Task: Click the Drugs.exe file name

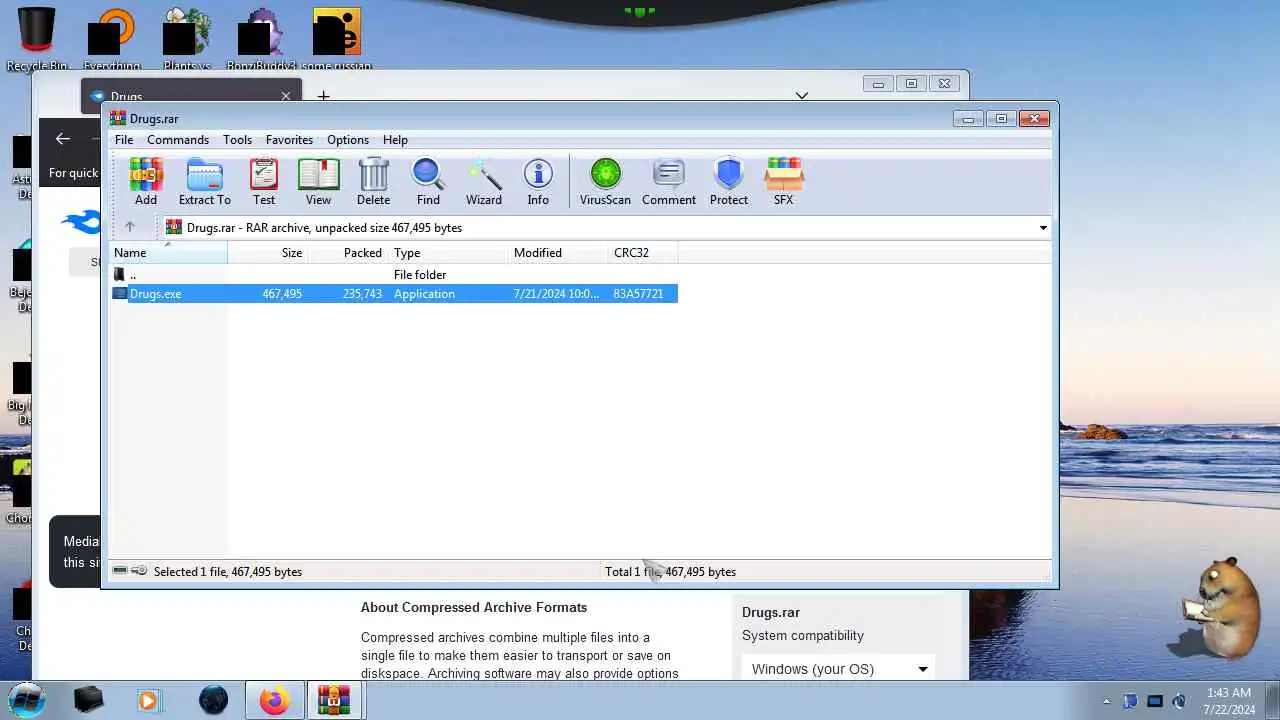Action: pos(155,294)
